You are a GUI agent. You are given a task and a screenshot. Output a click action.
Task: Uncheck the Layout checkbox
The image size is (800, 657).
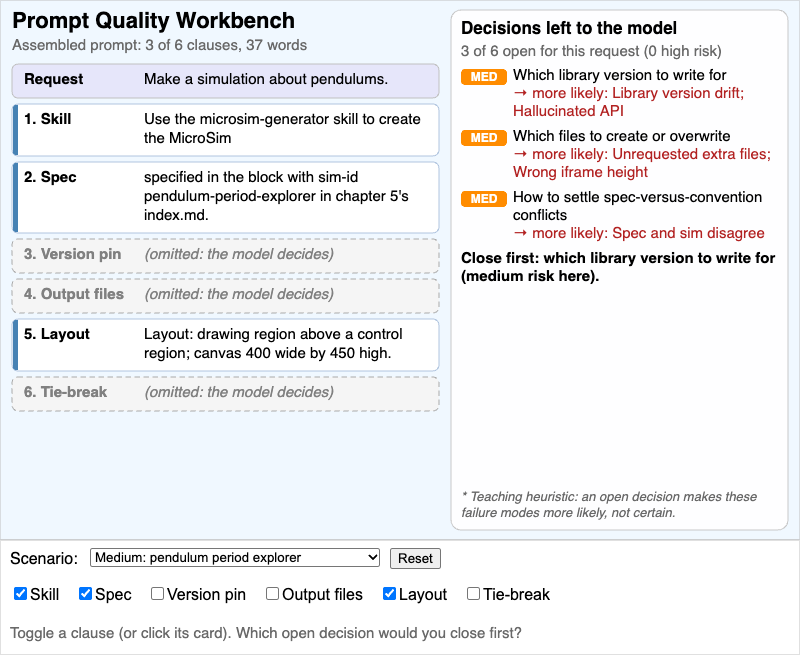[389, 594]
